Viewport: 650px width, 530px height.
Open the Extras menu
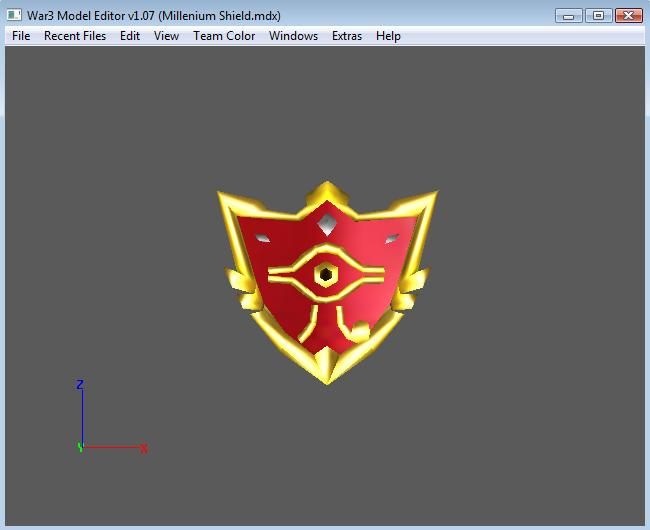pos(347,36)
